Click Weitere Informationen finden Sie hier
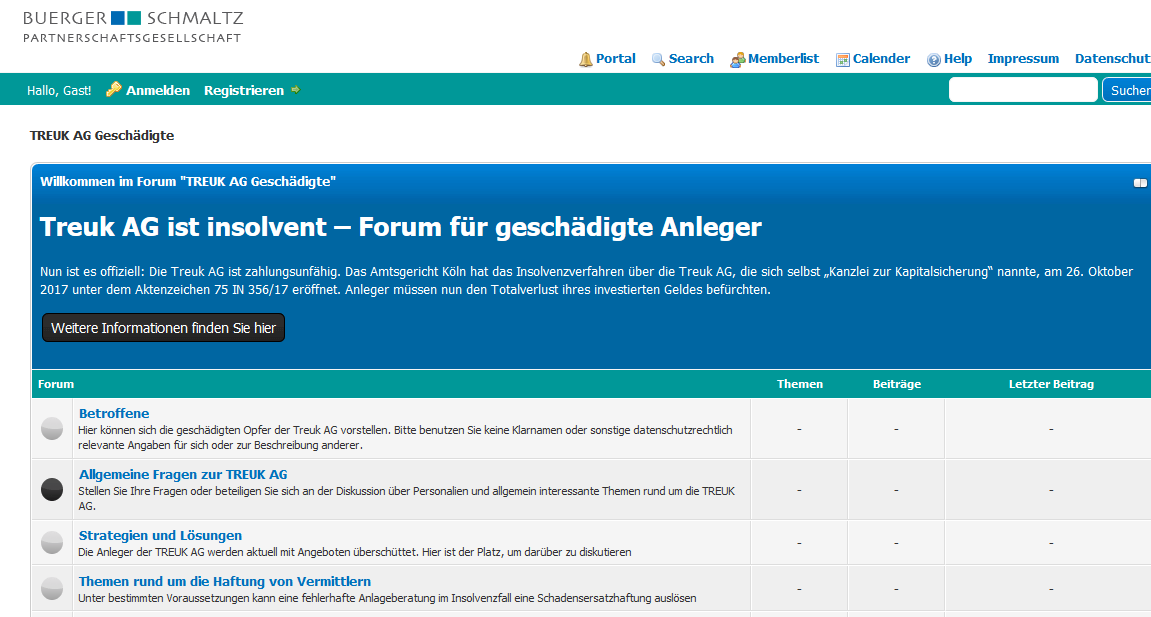 (x=164, y=328)
